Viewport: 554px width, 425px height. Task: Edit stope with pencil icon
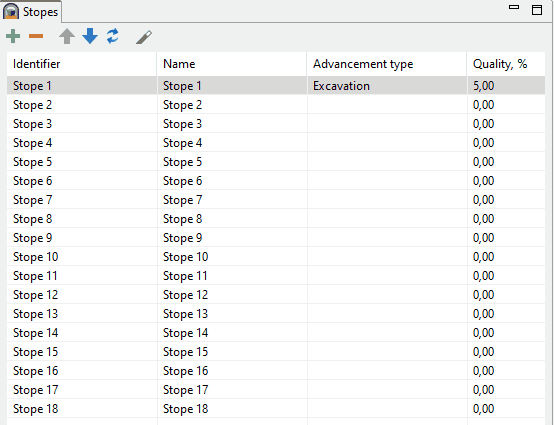coord(144,37)
